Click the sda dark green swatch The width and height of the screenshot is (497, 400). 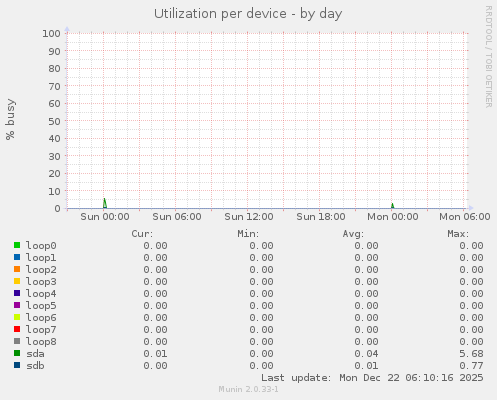17,353
